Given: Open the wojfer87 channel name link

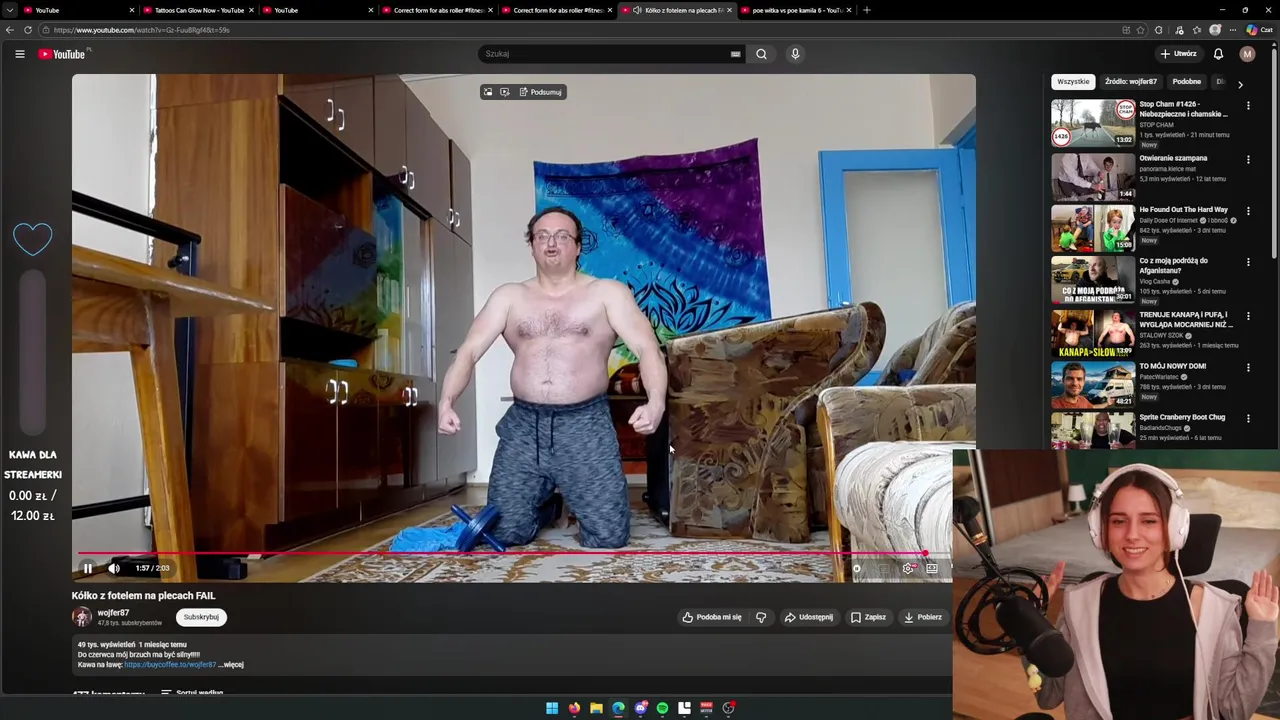Looking at the screenshot, I should pos(113,613).
